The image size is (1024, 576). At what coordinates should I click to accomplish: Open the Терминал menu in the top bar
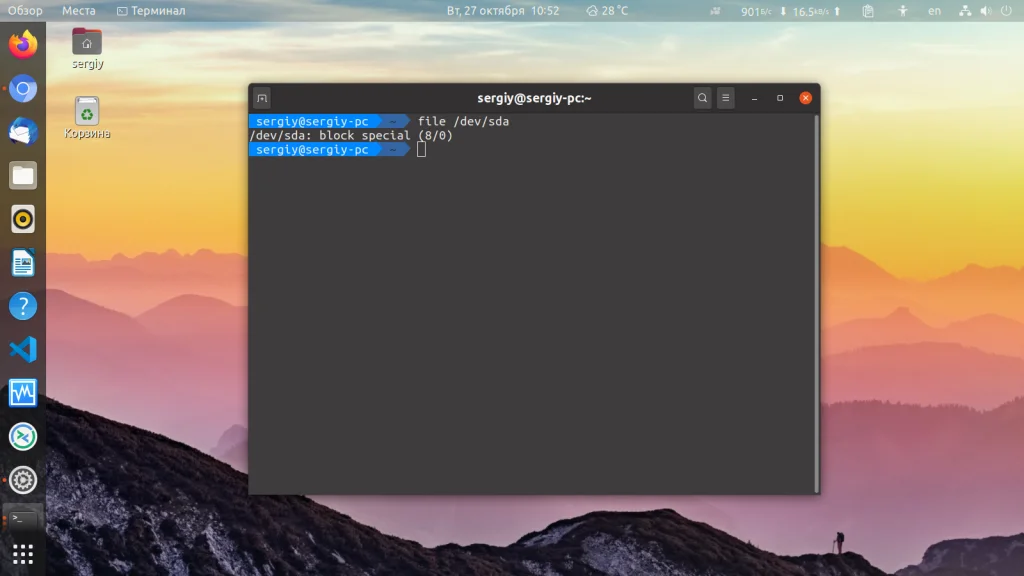pos(152,10)
